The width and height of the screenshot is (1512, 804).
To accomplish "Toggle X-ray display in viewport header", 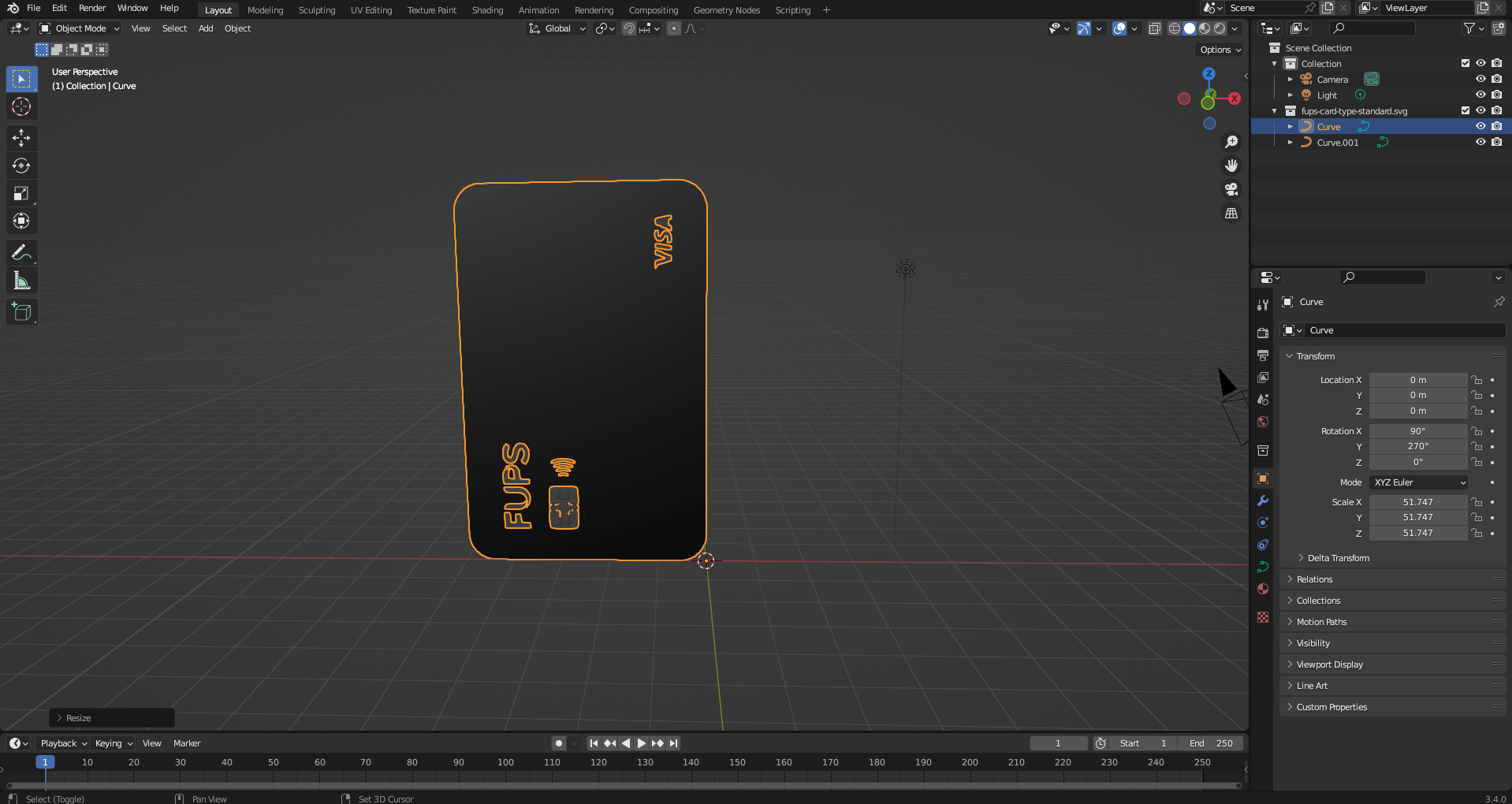I will coord(1155,28).
